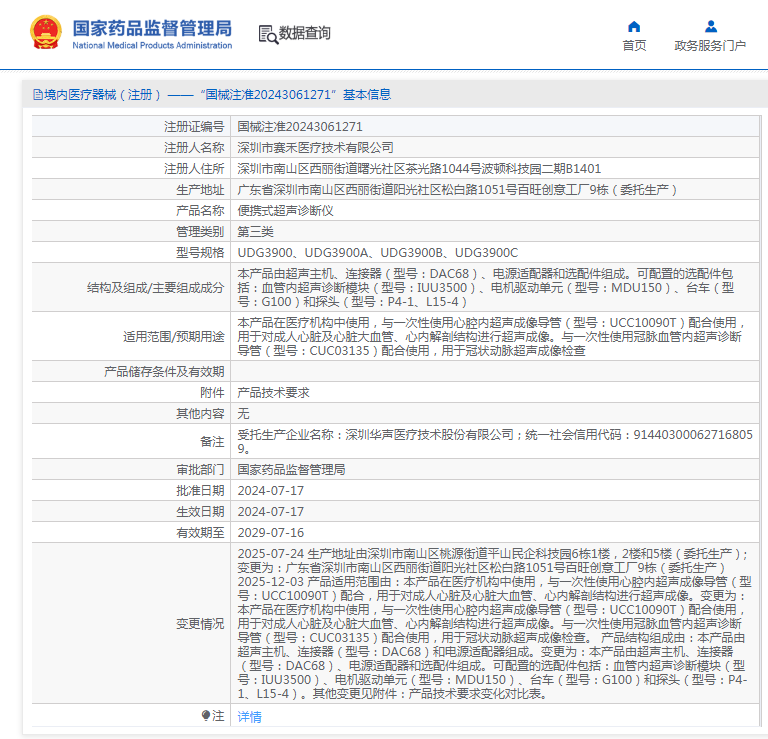
Task: Click 其他内容 value 无
Action: tap(243, 414)
